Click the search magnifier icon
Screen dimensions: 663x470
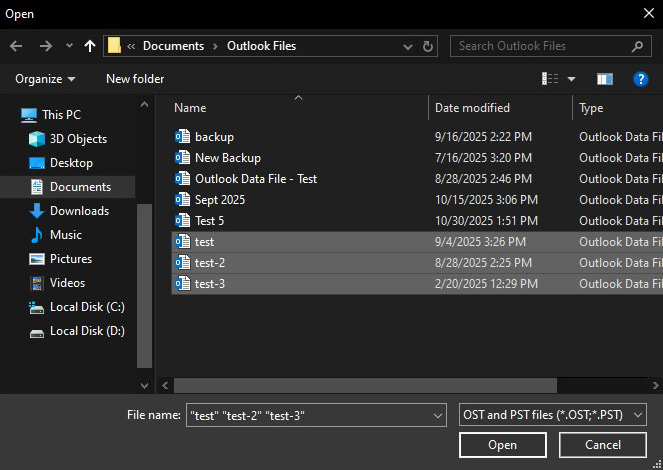pyautogui.click(x=637, y=46)
